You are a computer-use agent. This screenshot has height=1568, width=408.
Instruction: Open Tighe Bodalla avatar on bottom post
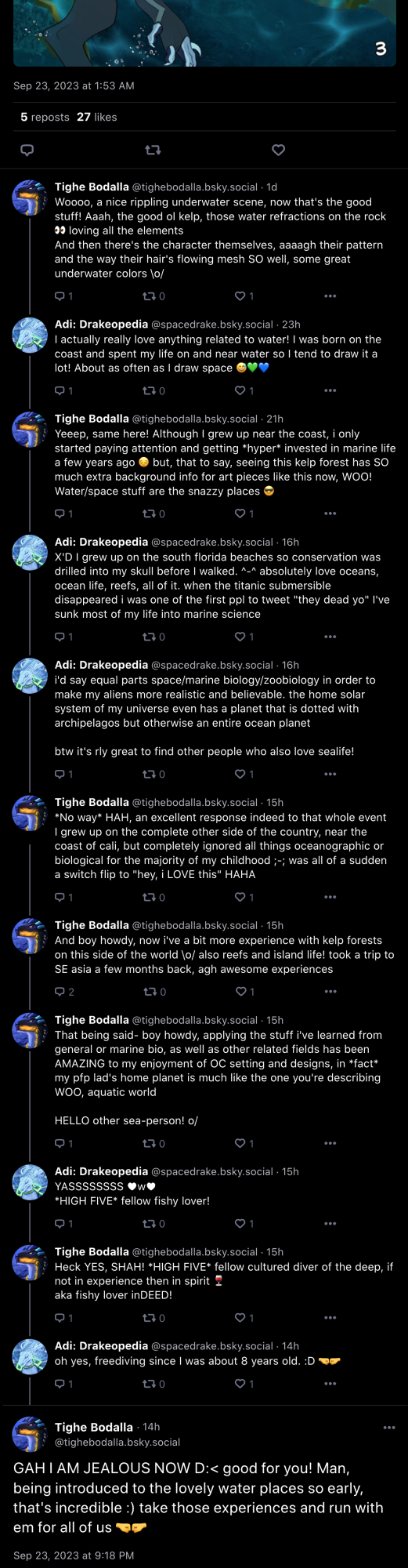point(30,1434)
